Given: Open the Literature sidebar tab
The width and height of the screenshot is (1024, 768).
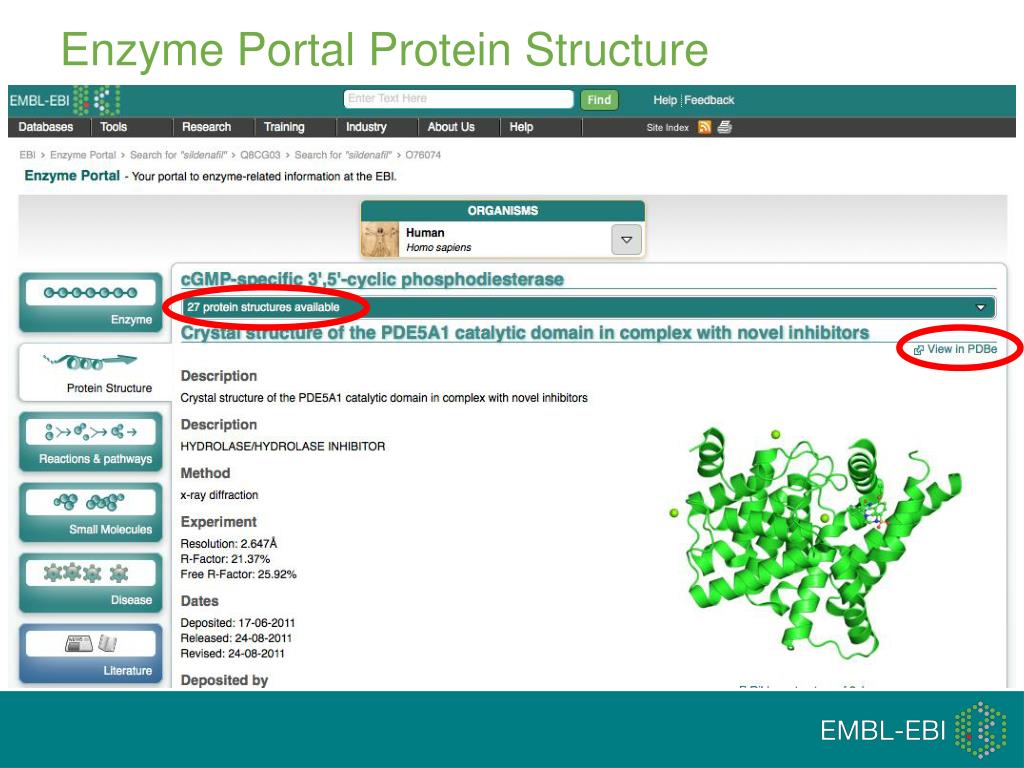Looking at the screenshot, I should (91, 654).
